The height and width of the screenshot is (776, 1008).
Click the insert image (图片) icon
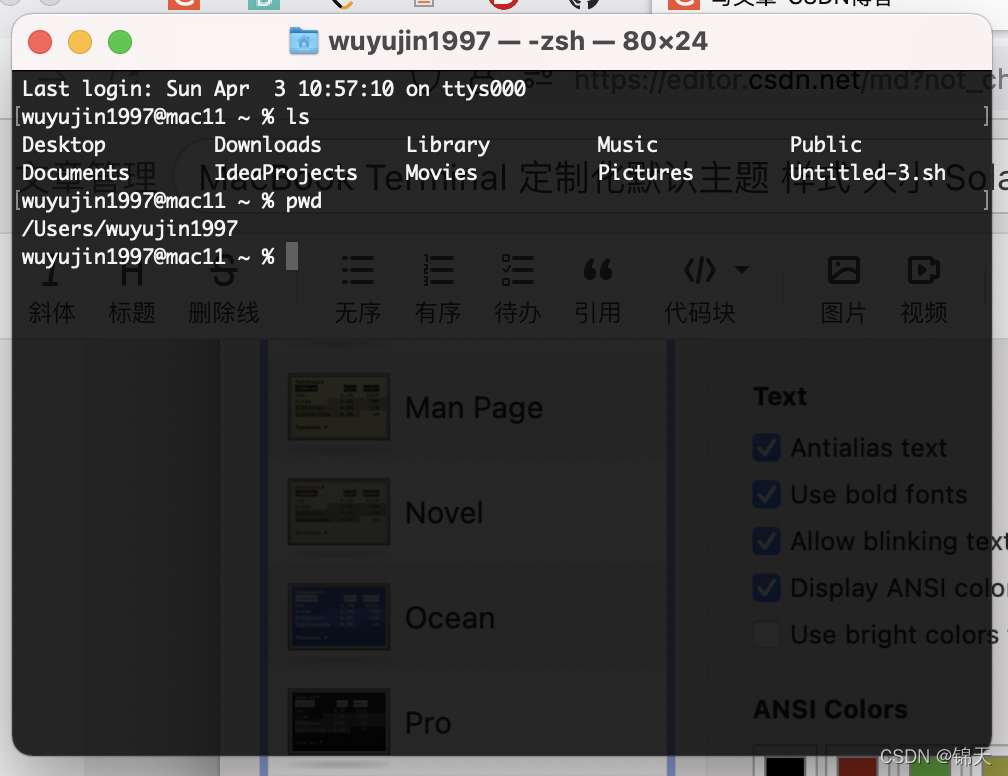(x=843, y=270)
